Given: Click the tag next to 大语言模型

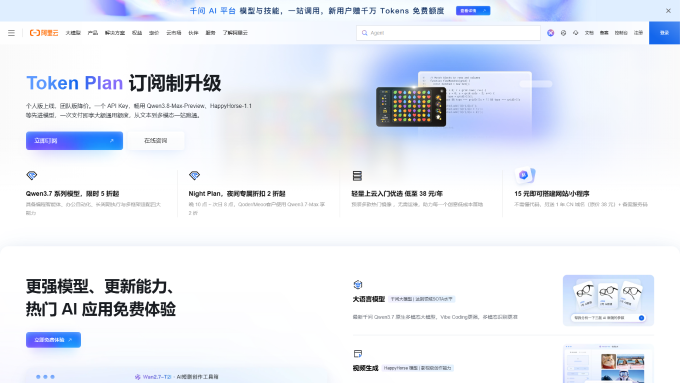Looking at the screenshot, I should [422, 299].
